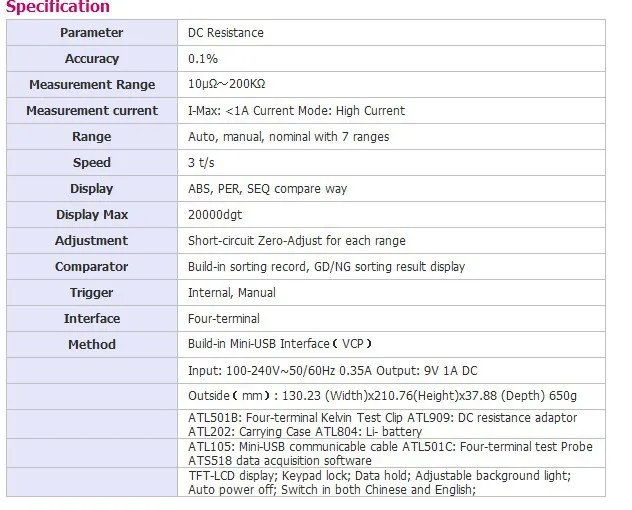Viewport: 632px width, 510px height.
Task: Click the Input 100-240V power line
Action: coord(333,371)
